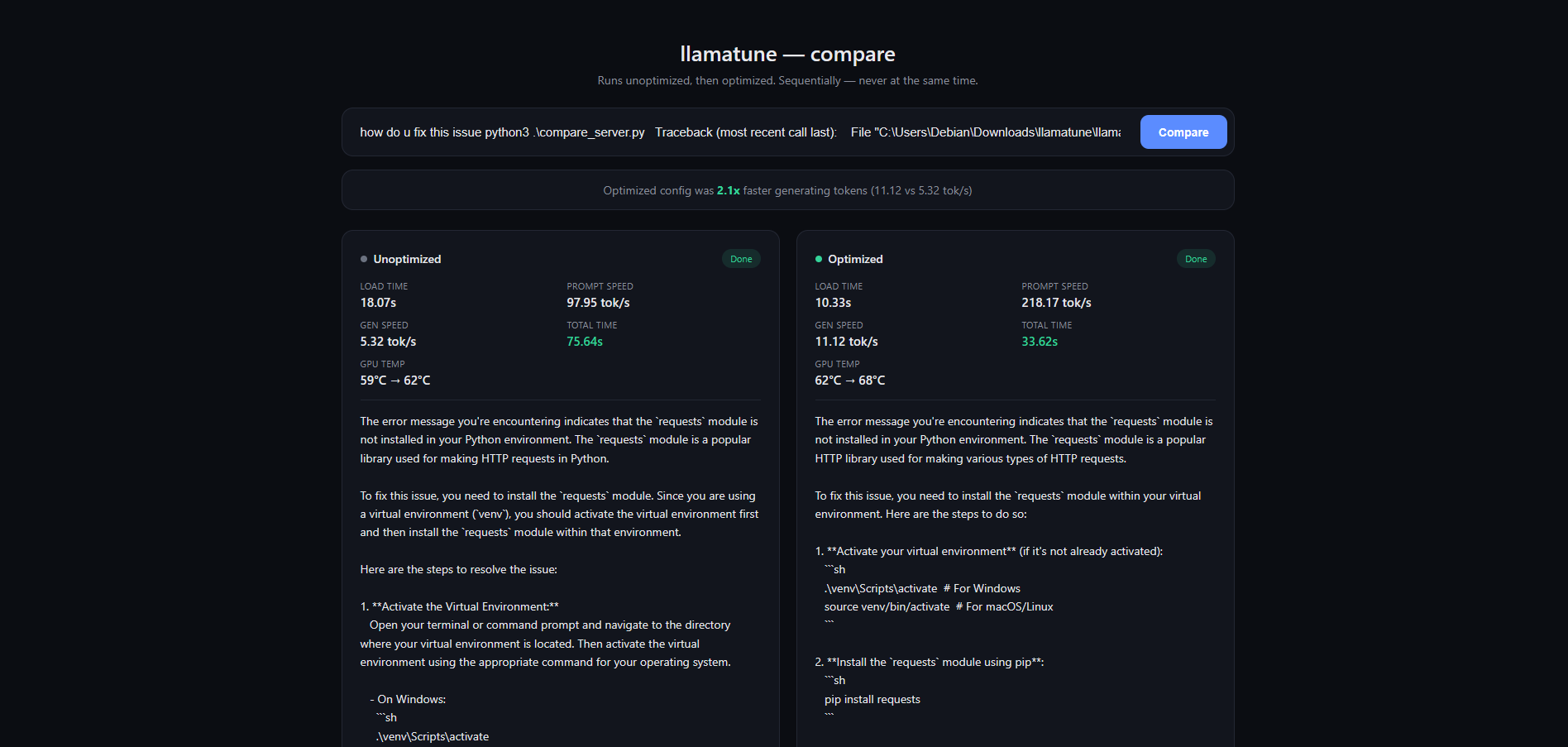This screenshot has height=747, width=1568.
Task: Click the PROMPT SPEED label in Optimized panel
Action: (1054, 286)
